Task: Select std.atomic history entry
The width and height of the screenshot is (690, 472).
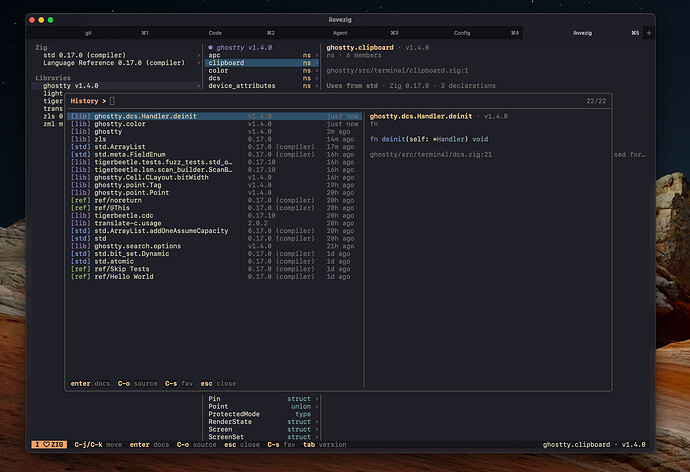Action: coord(214,261)
